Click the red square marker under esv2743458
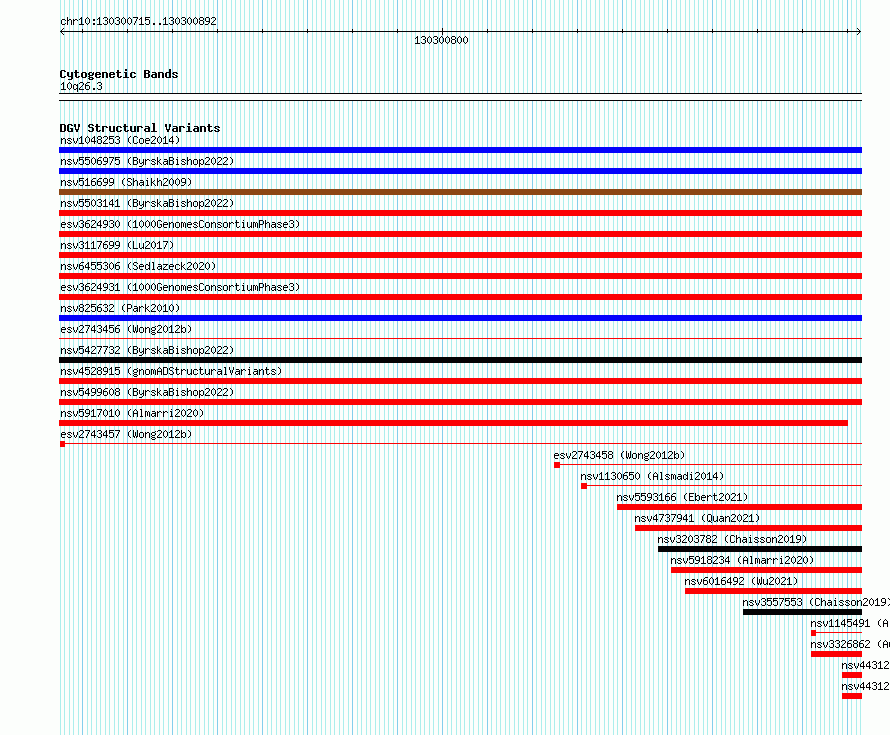 click(557, 465)
